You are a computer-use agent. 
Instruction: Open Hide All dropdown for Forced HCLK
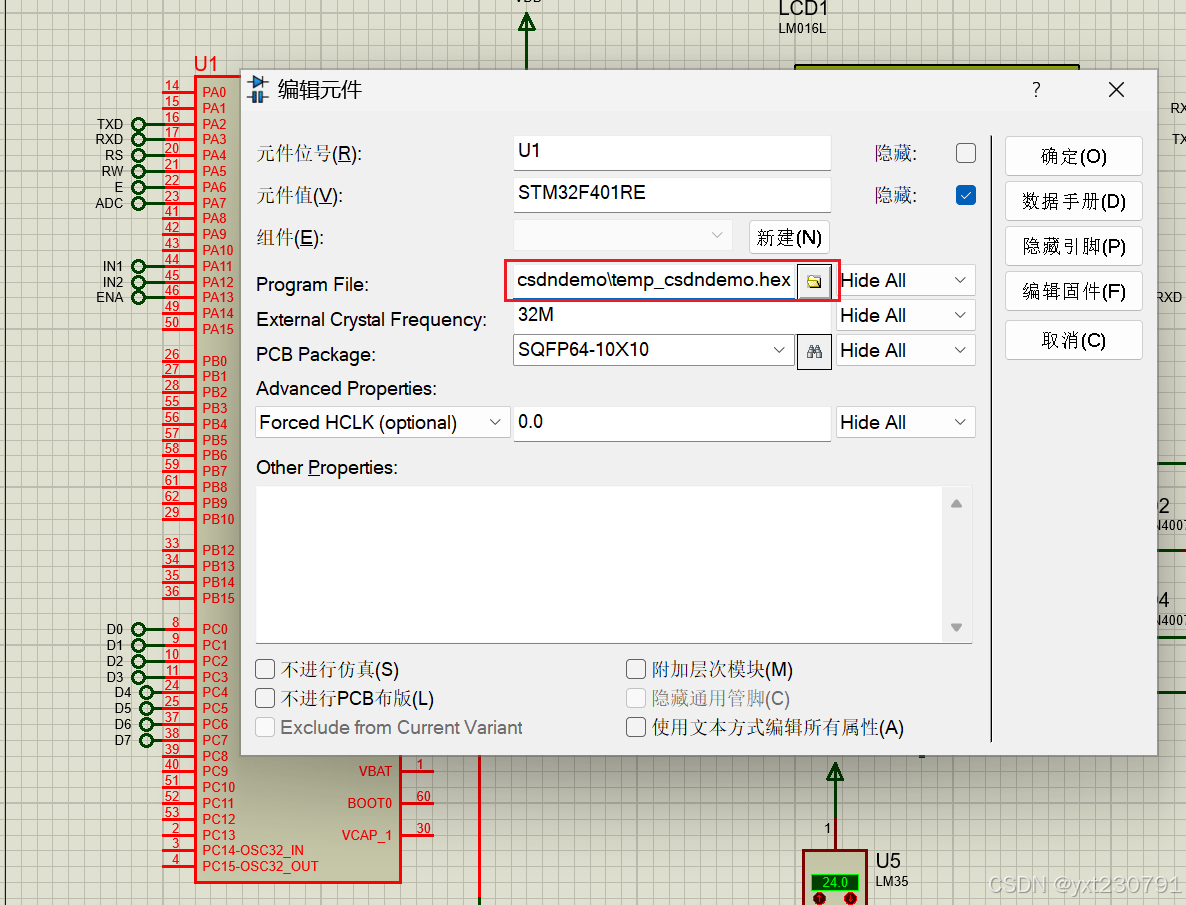pyautogui.click(x=905, y=422)
